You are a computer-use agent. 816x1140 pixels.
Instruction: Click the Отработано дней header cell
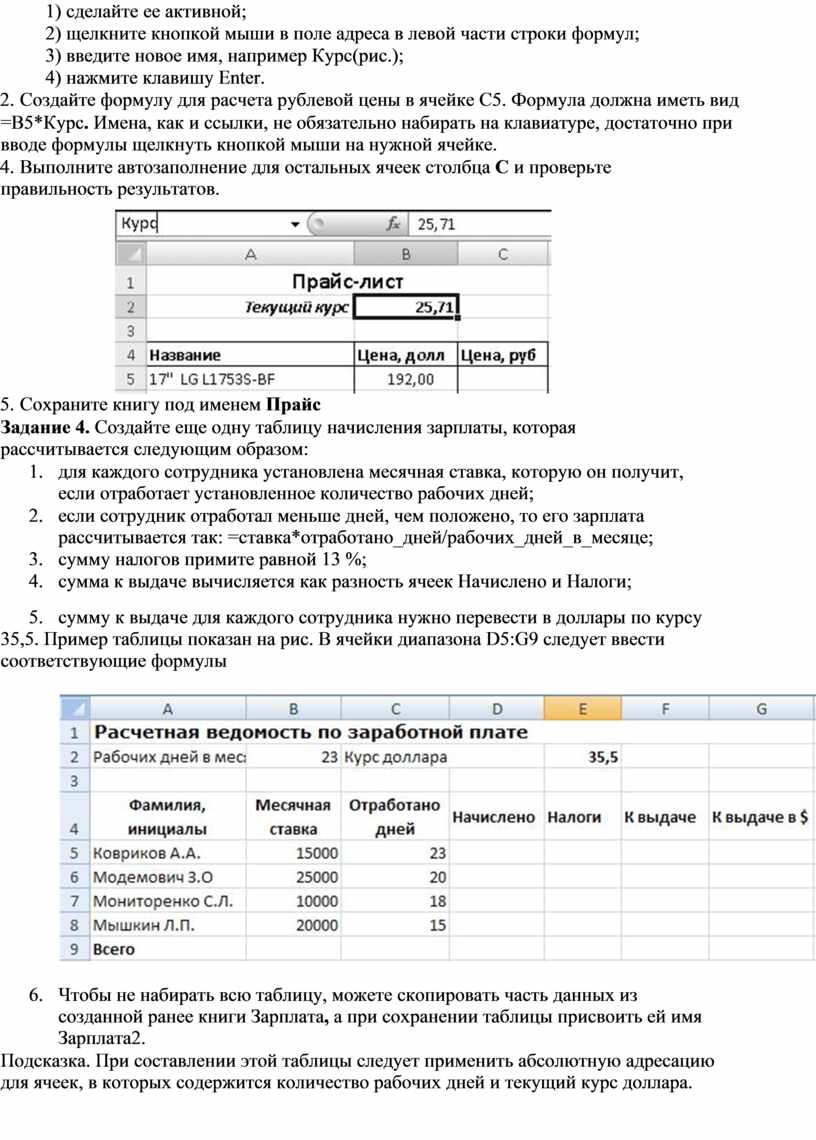pyautogui.click(x=395, y=816)
